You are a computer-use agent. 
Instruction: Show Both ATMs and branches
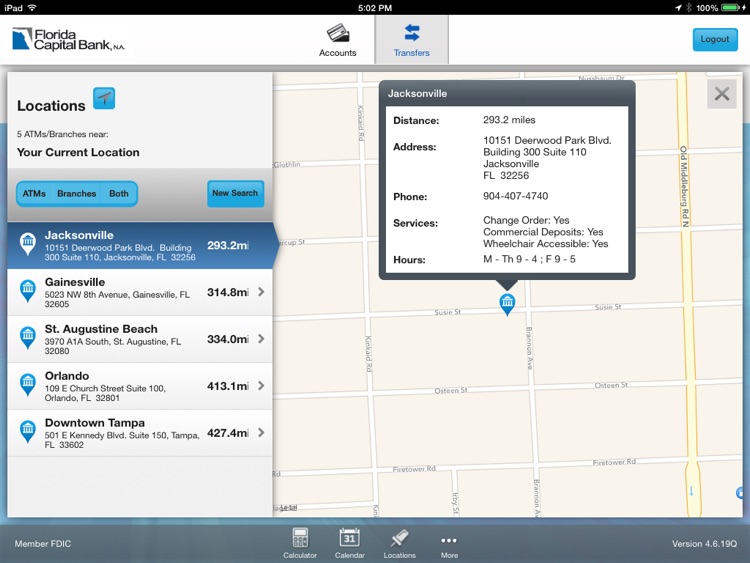pos(119,194)
